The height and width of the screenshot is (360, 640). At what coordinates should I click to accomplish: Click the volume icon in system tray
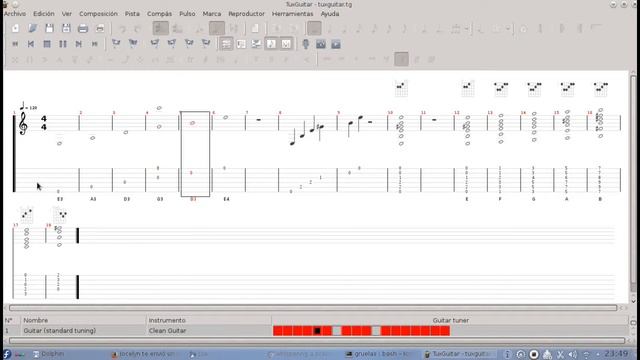(x=572, y=354)
